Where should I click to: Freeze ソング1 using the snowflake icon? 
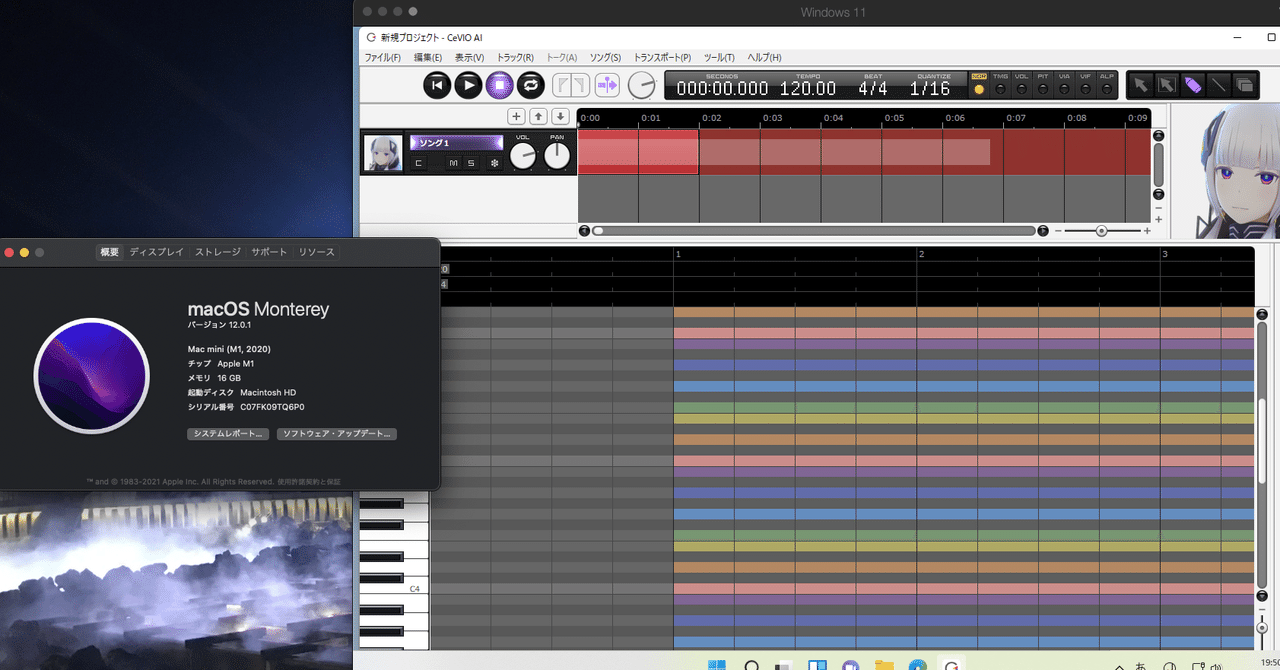click(494, 163)
